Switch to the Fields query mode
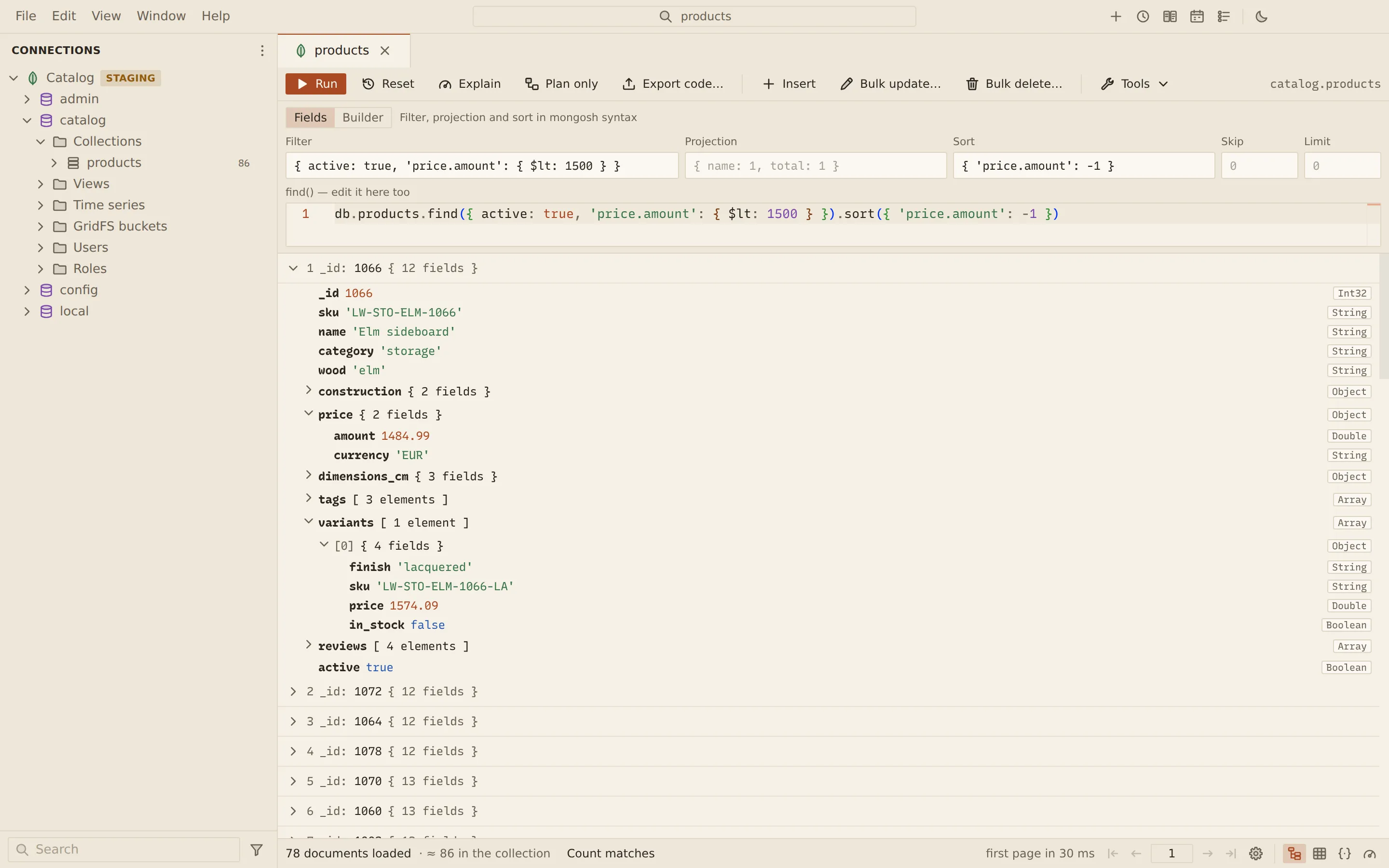 pyautogui.click(x=310, y=118)
